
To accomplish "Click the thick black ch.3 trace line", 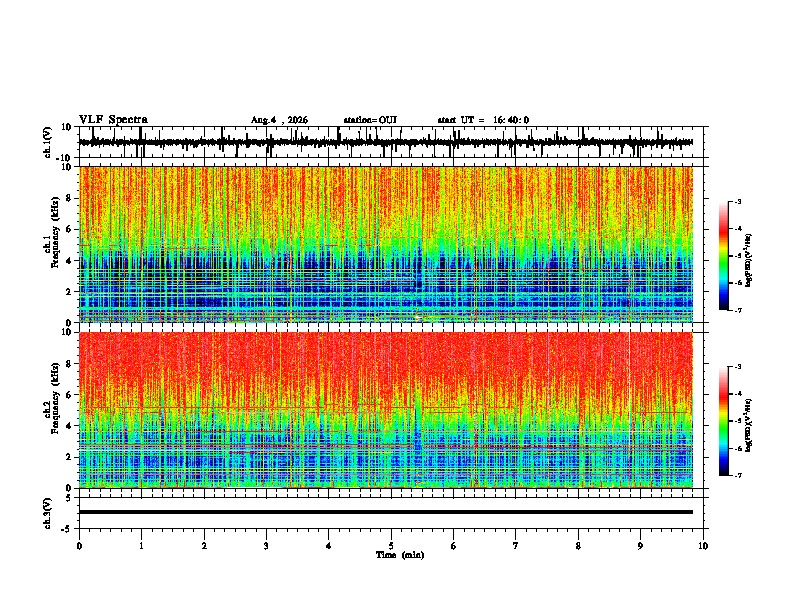I will tap(386, 512).
